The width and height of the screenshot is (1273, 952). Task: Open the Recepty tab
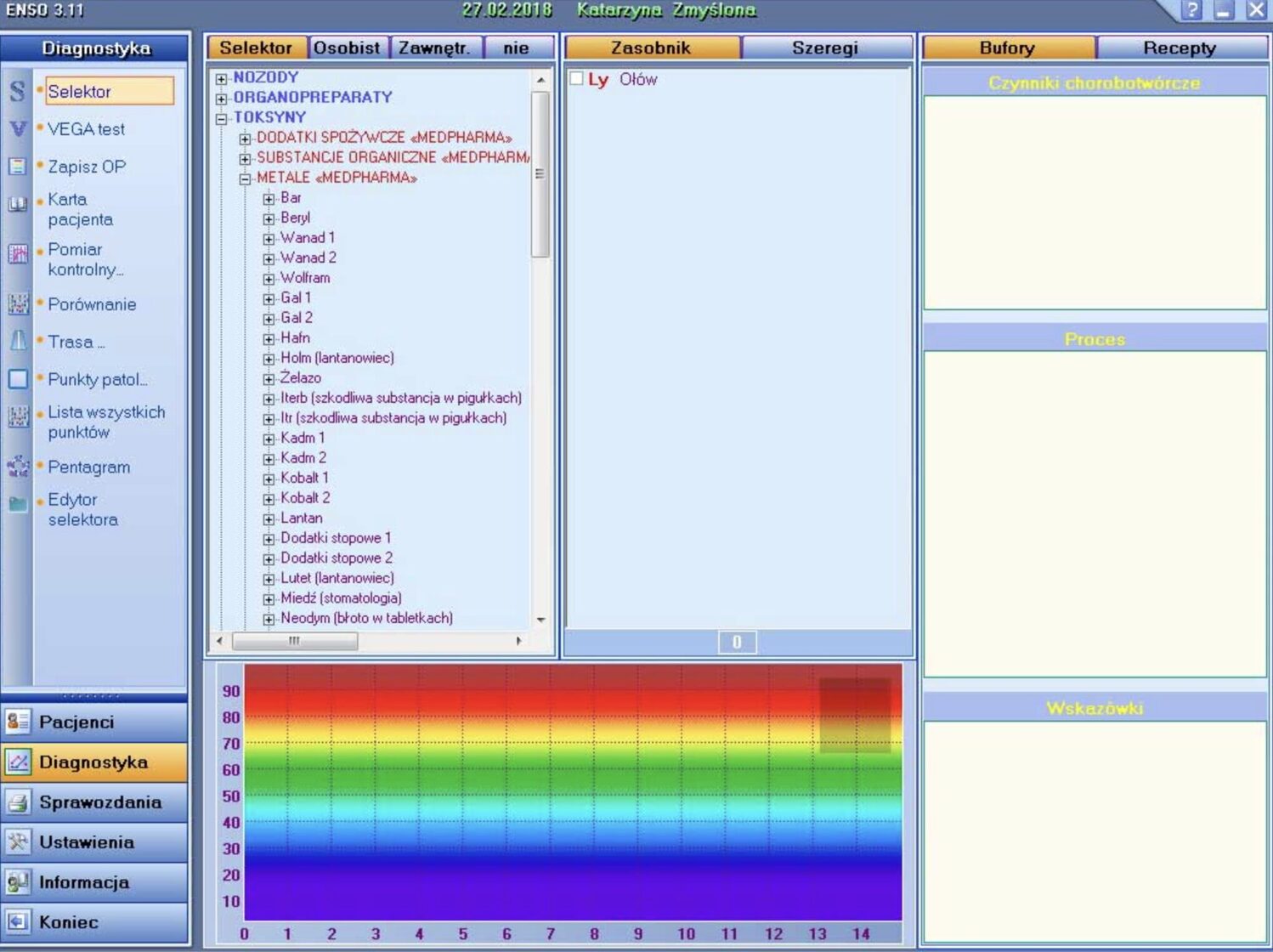click(x=1180, y=48)
